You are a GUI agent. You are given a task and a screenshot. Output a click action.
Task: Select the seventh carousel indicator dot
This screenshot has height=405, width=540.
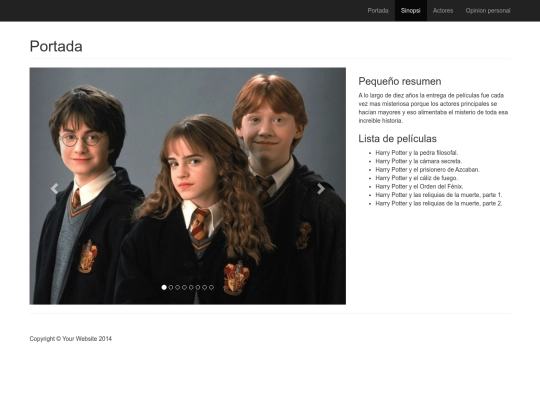pyautogui.click(x=205, y=287)
